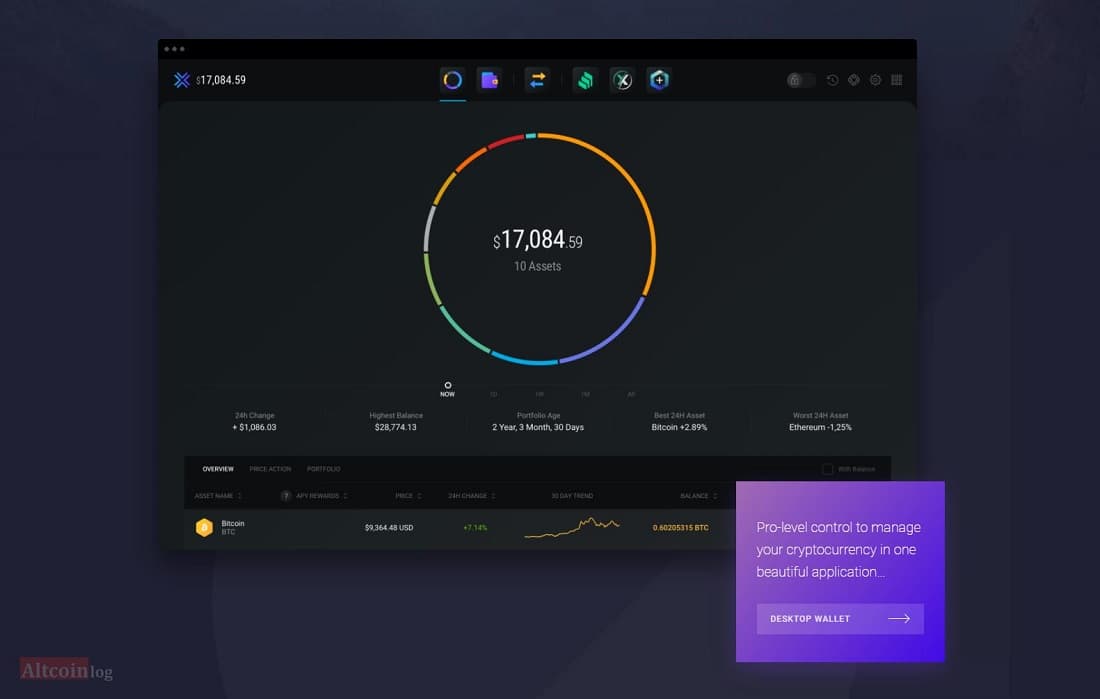Viewport: 1100px width, 699px height.
Task: Click the Bitcoin 30 day trend sparkline
Action: coord(572,527)
